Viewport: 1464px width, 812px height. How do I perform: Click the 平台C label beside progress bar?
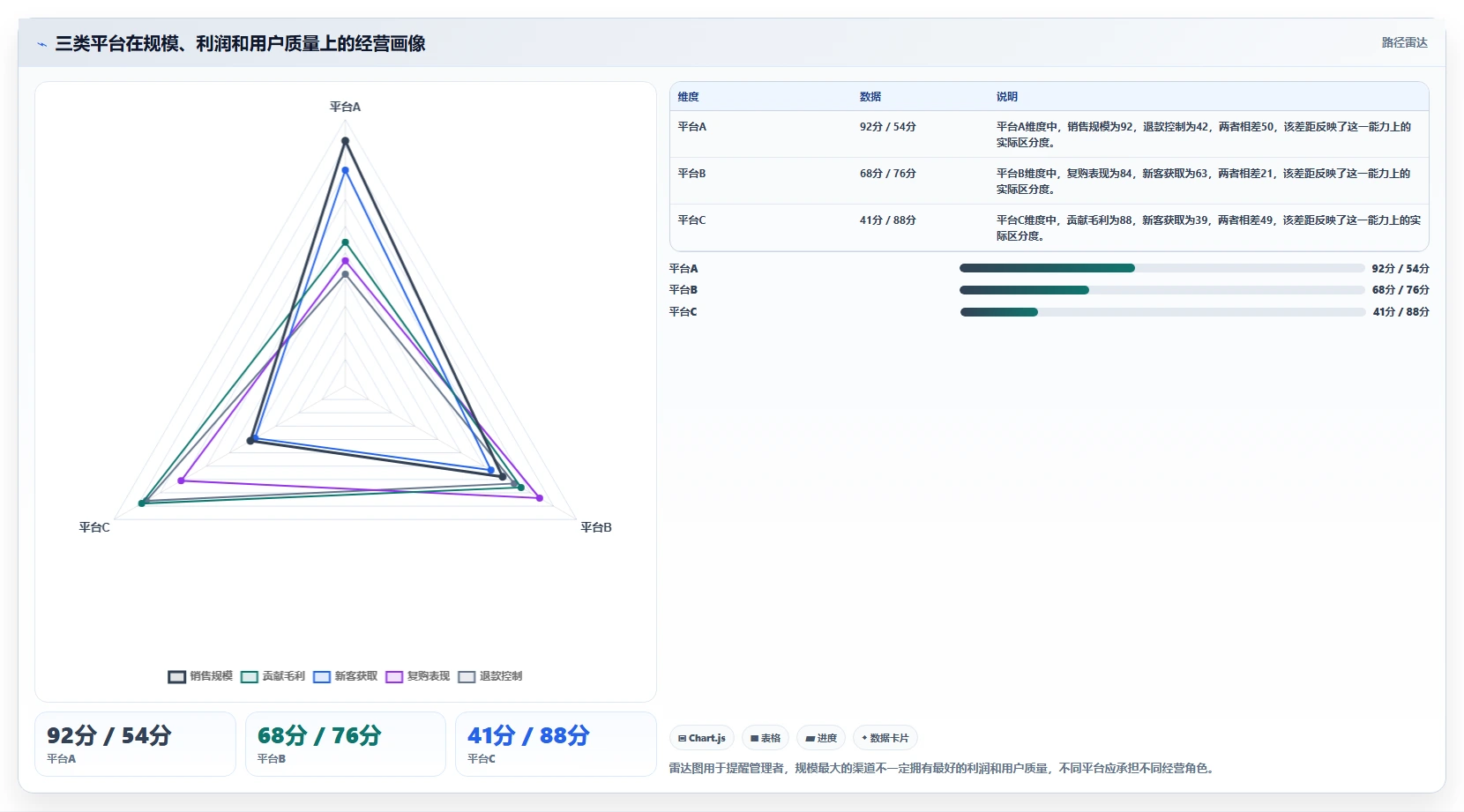pyautogui.click(x=683, y=312)
